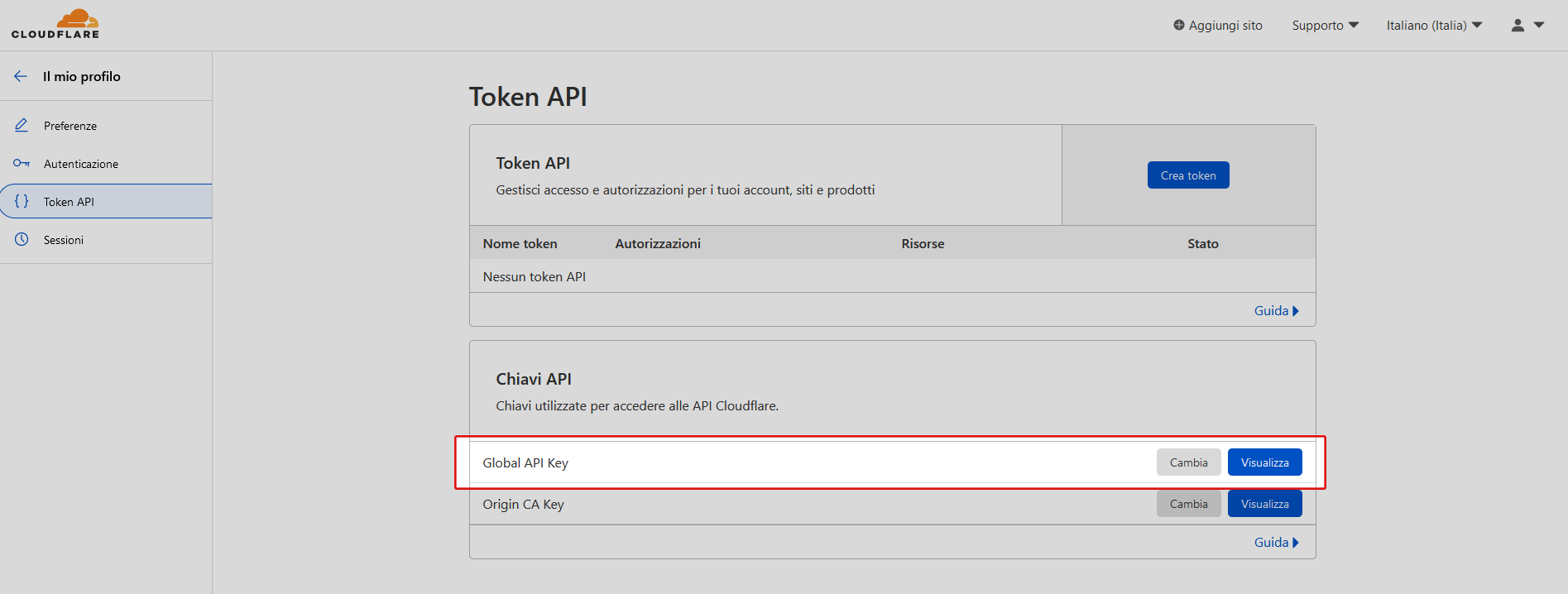
Task: Click the Nome token column header
Action: tap(520, 243)
